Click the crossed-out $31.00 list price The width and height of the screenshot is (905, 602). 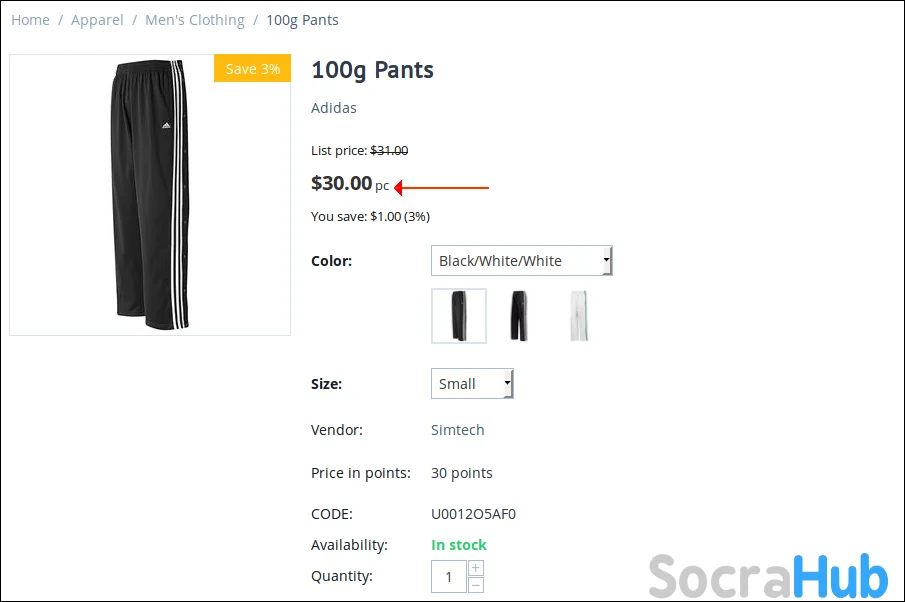(389, 151)
